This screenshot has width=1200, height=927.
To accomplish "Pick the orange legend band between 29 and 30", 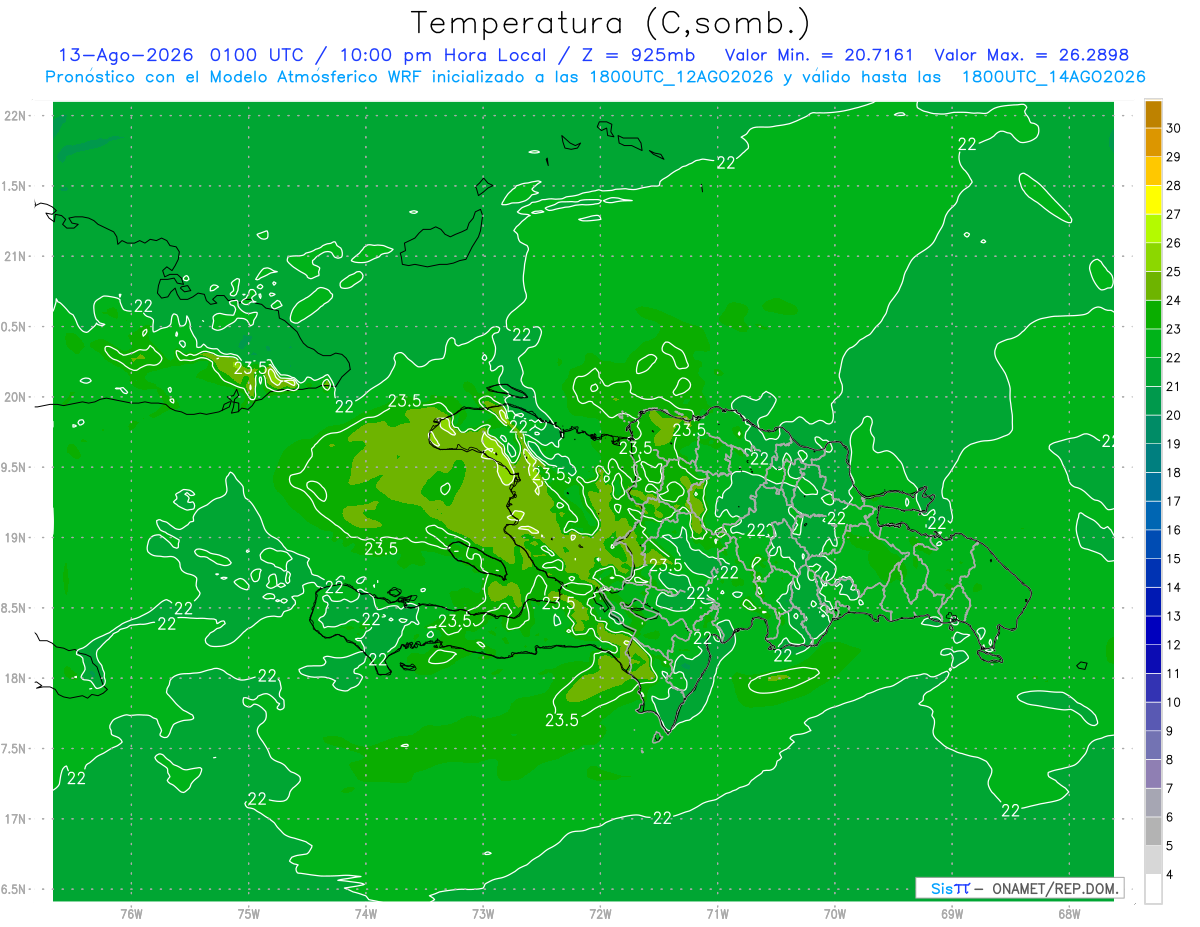I will point(1153,143).
